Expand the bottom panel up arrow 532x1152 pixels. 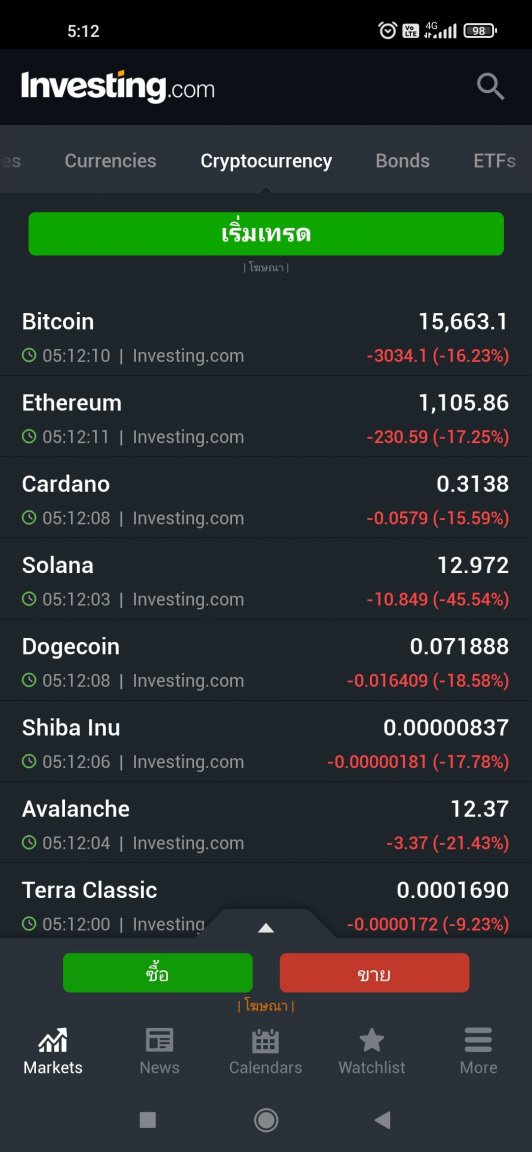click(x=266, y=927)
